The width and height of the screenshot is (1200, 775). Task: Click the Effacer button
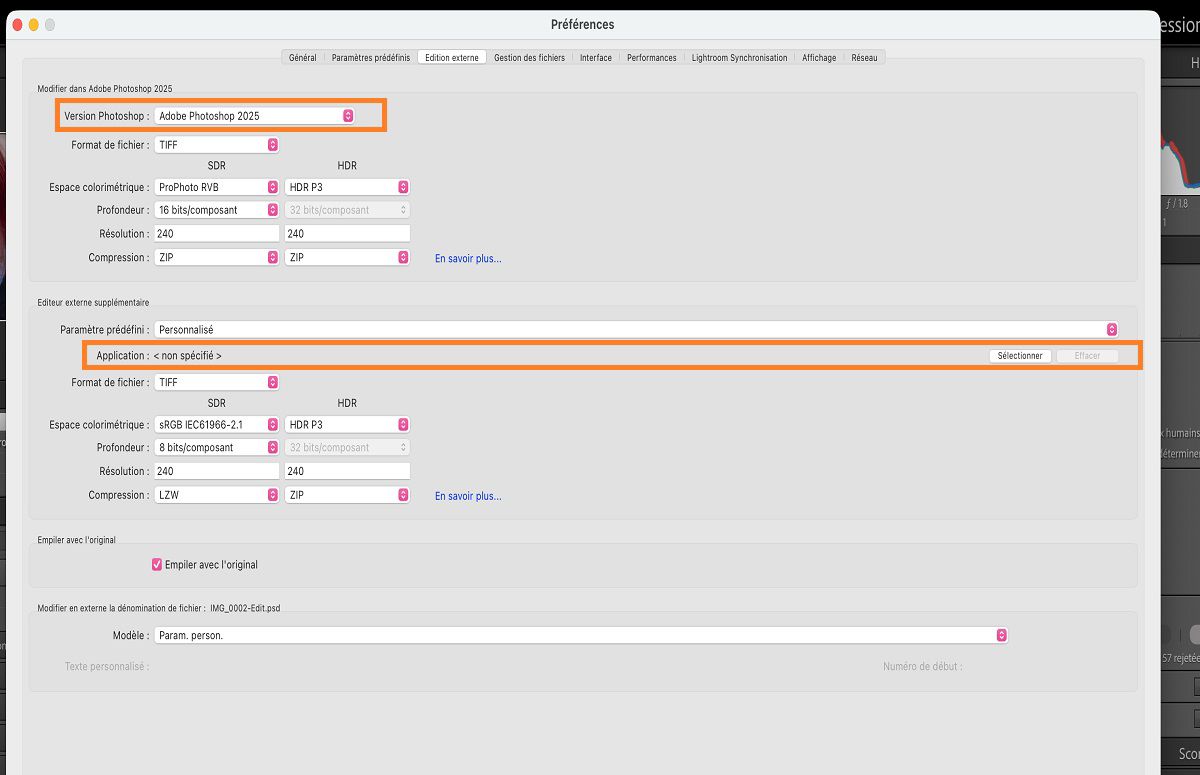[x=1086, y=356]
